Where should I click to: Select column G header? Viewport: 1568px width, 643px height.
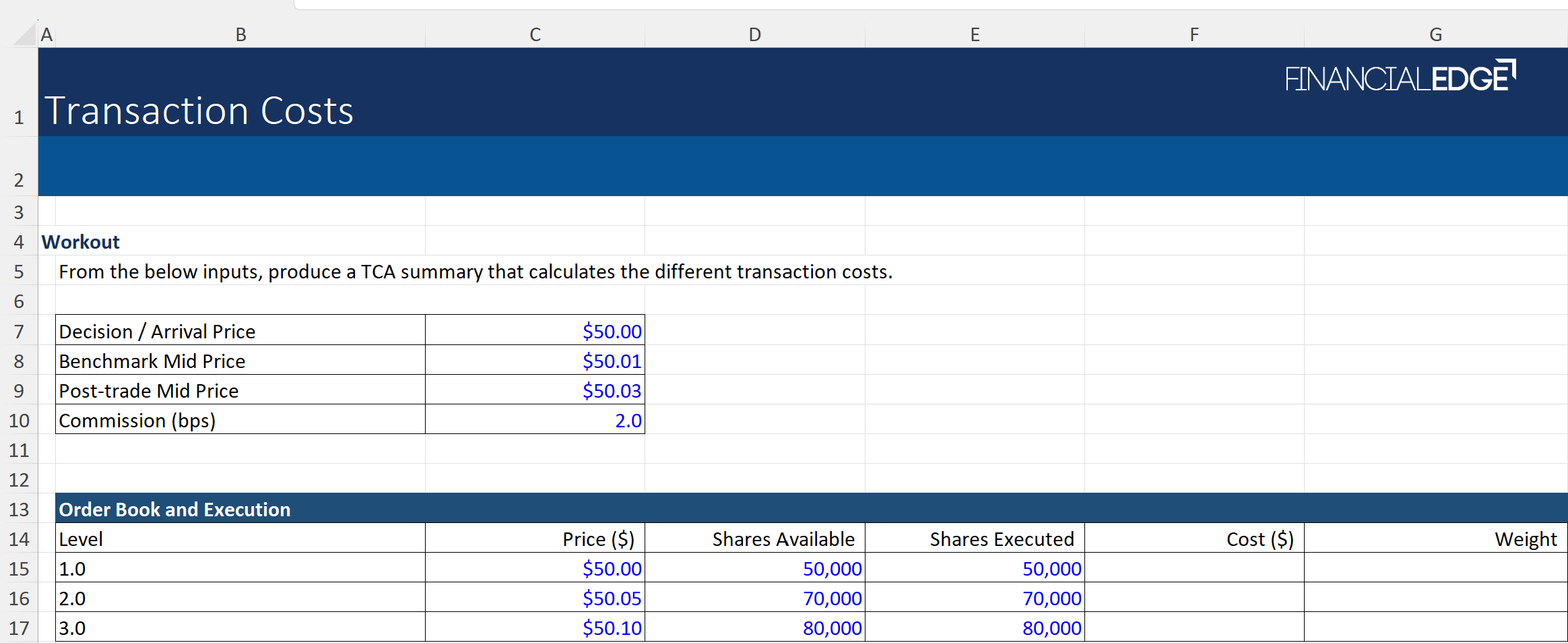(x=1435, y=34)
